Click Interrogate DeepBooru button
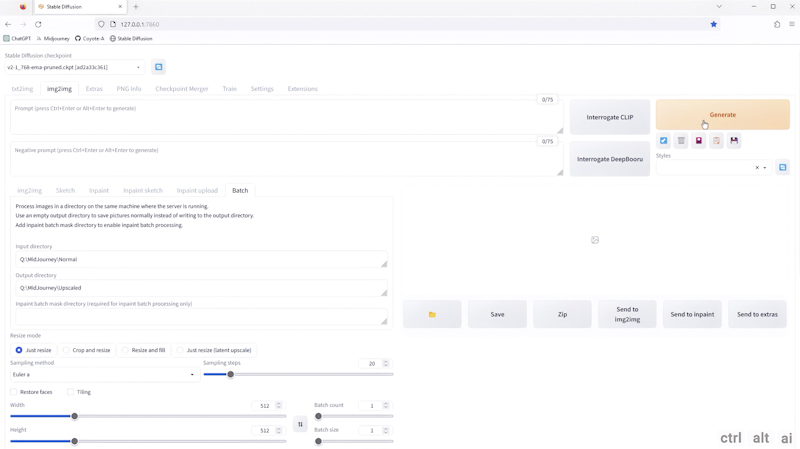Screen dimensions: 800x449 [x=610, y=159]
